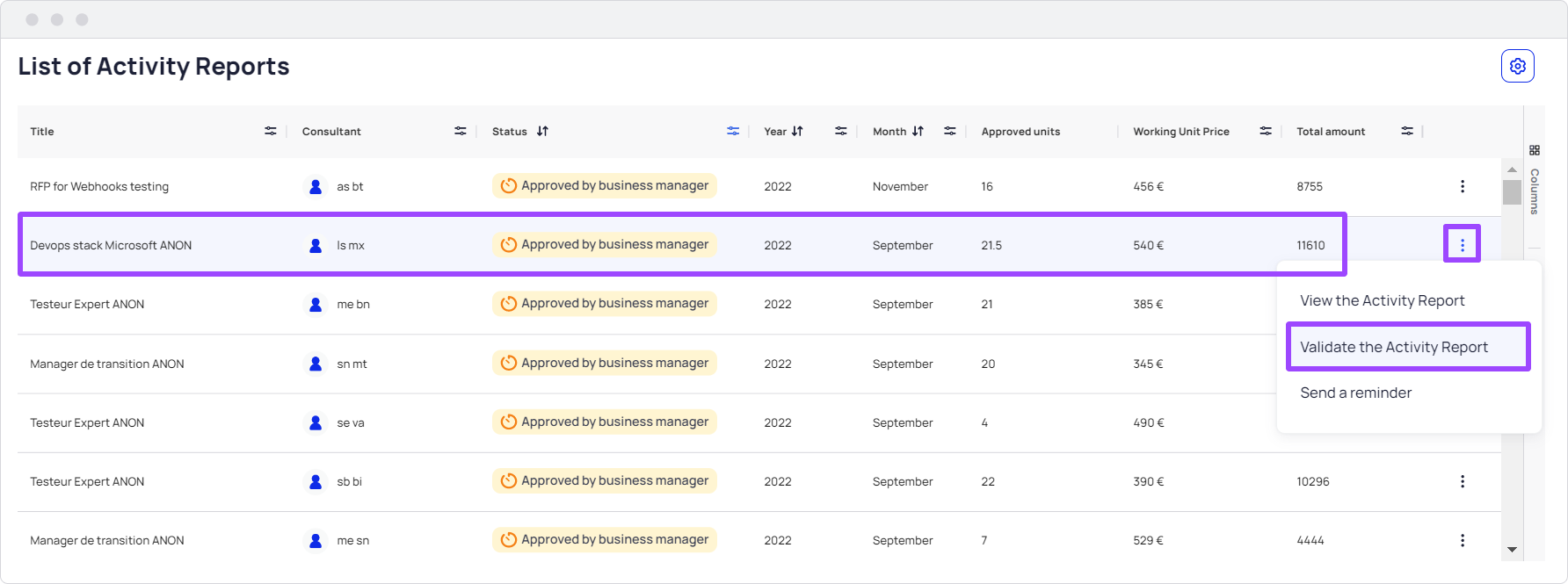
Task: Click the scrollbar up arrow
Action: click(x=1512, y=169)
